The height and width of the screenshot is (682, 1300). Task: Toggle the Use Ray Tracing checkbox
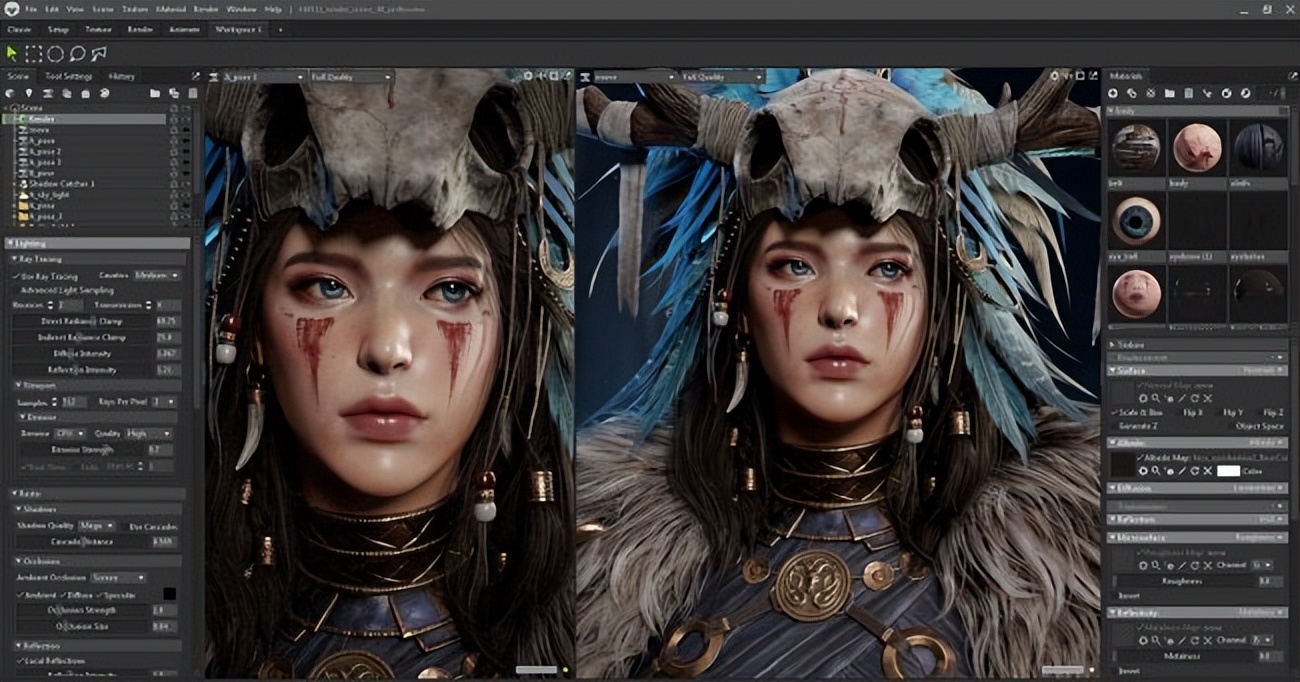17,275
